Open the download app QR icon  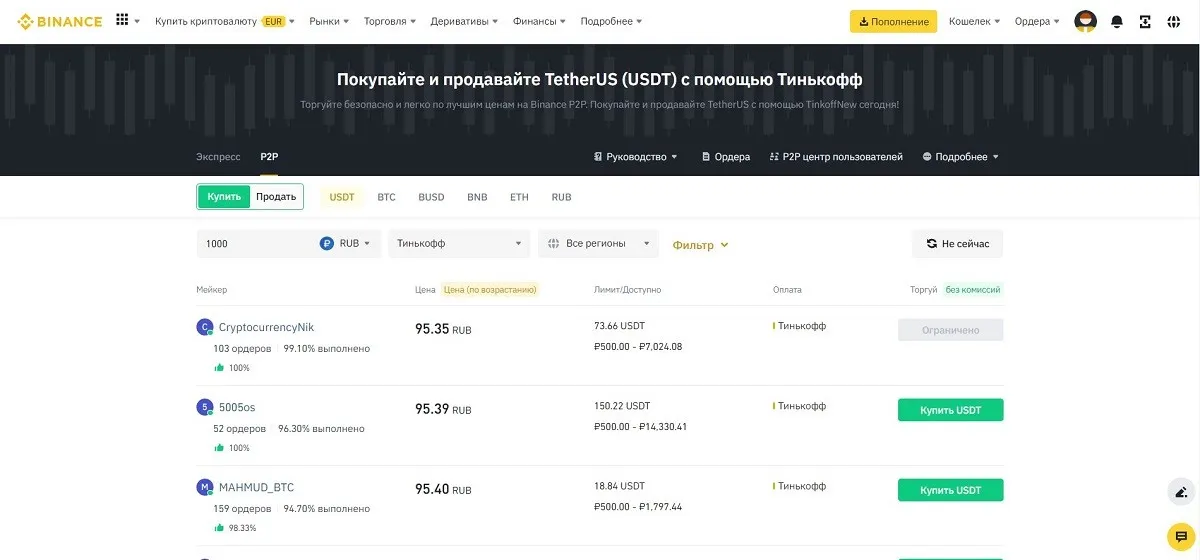pos(1145,21)
